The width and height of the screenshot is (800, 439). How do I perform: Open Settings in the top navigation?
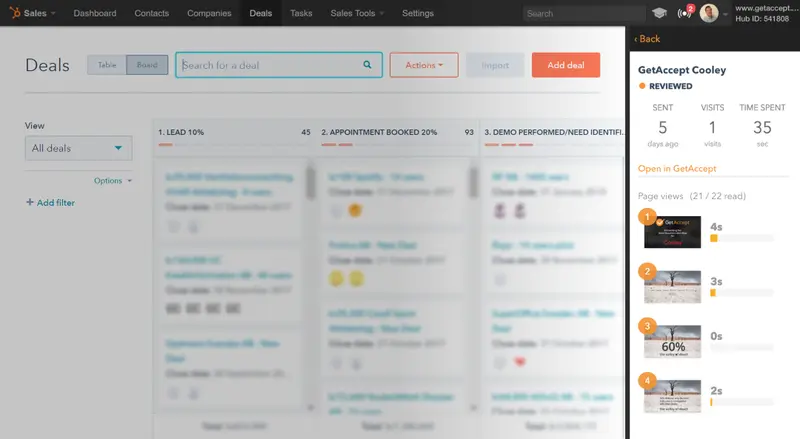pyautogui.click(x=418, y=13)
